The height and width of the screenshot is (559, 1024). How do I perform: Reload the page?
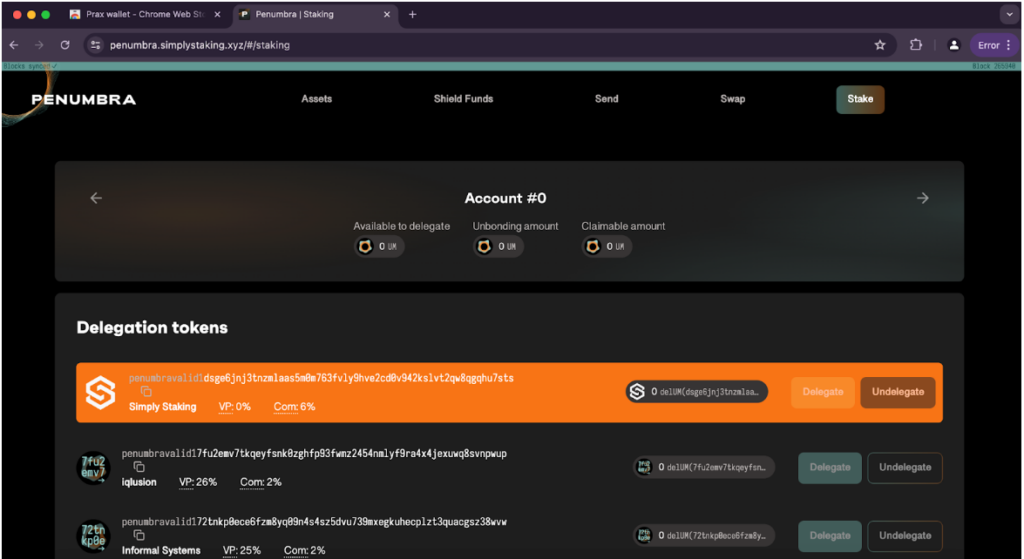65,45
